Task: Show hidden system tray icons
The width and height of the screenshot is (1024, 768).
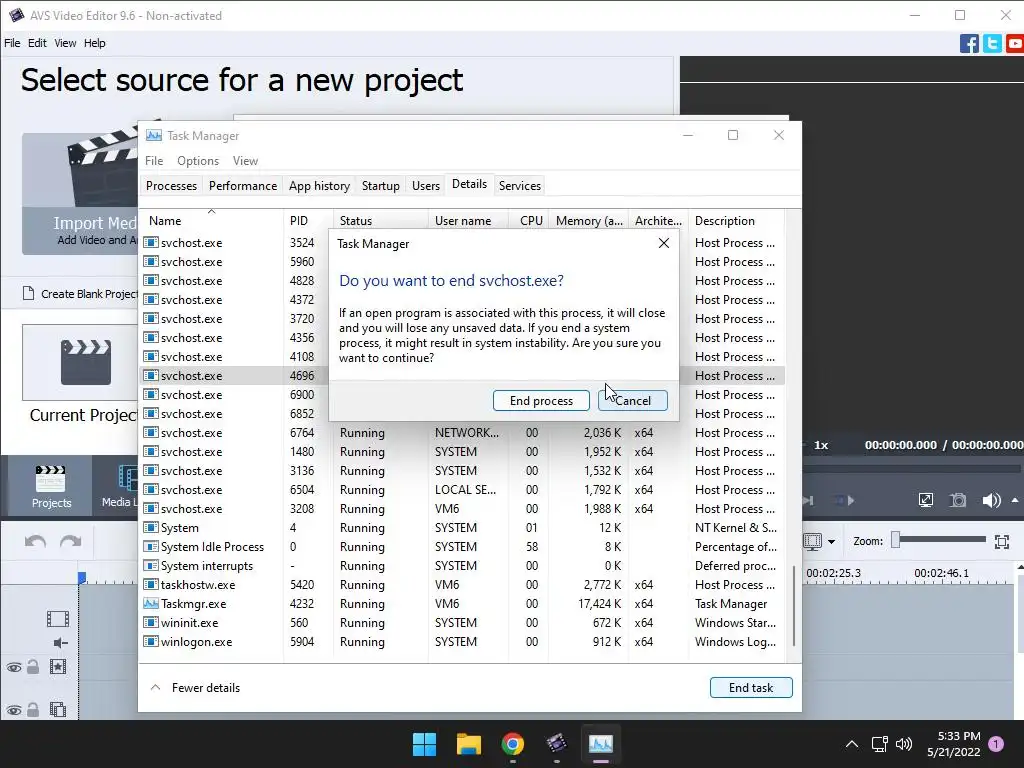Action: (x=852, y=744)
